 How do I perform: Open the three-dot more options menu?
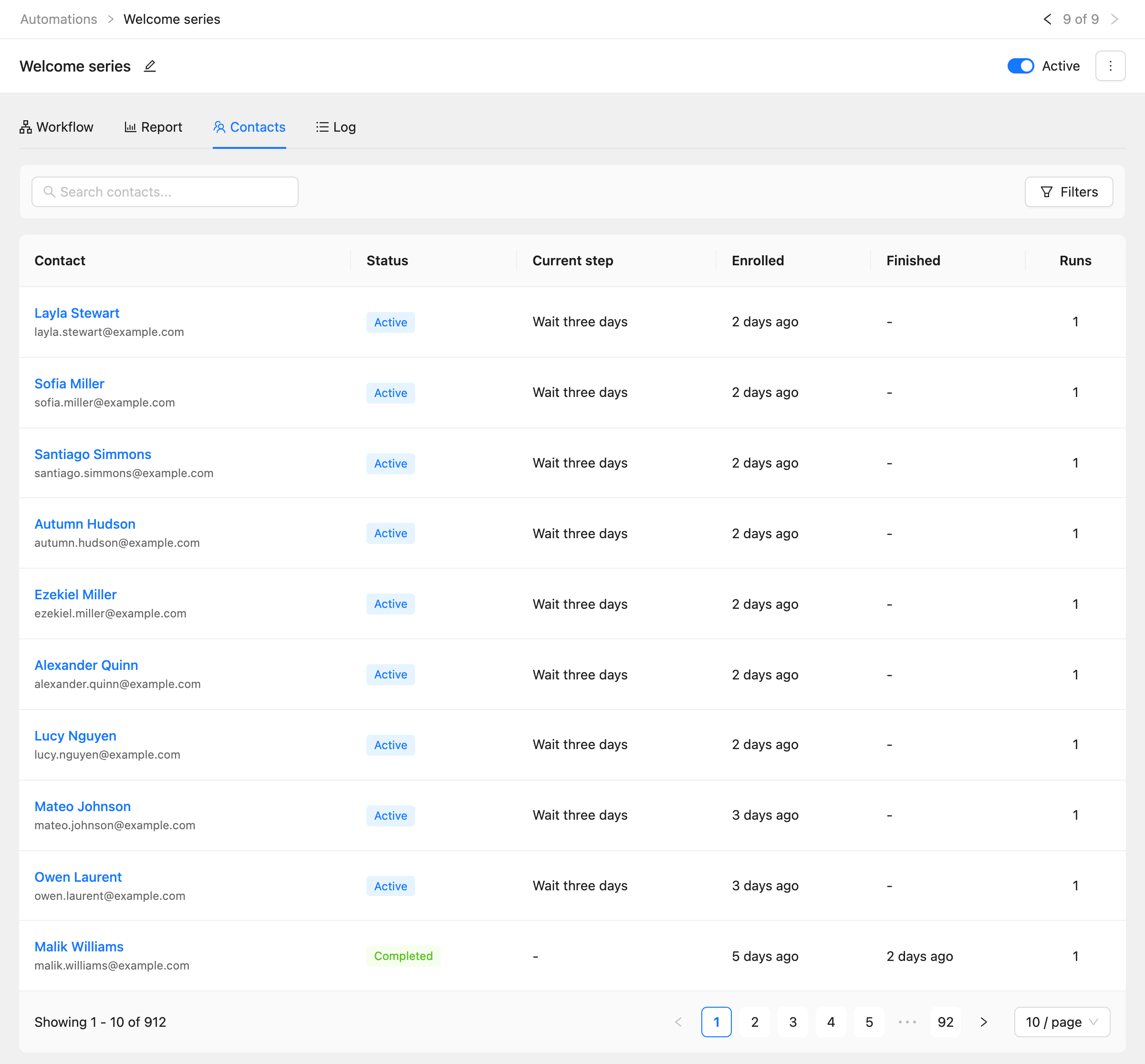(x=1110, y=66)
